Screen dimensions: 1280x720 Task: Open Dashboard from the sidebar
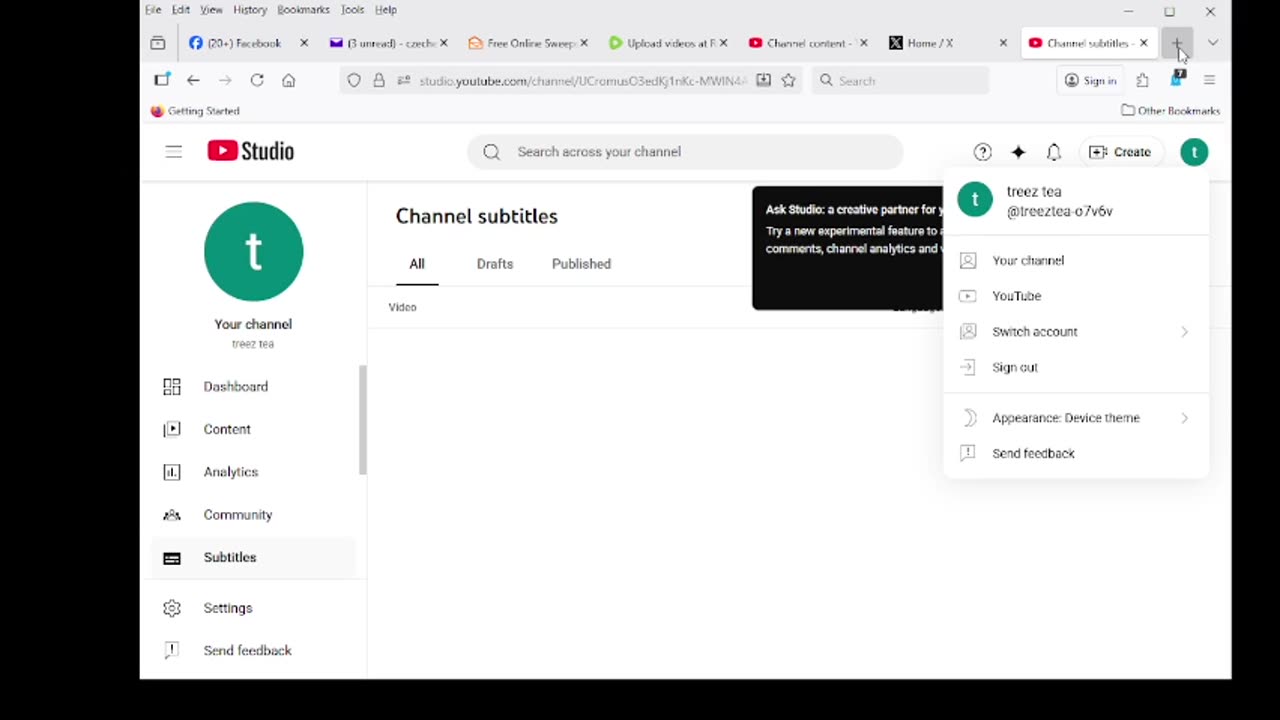click(x=235, y=387)
